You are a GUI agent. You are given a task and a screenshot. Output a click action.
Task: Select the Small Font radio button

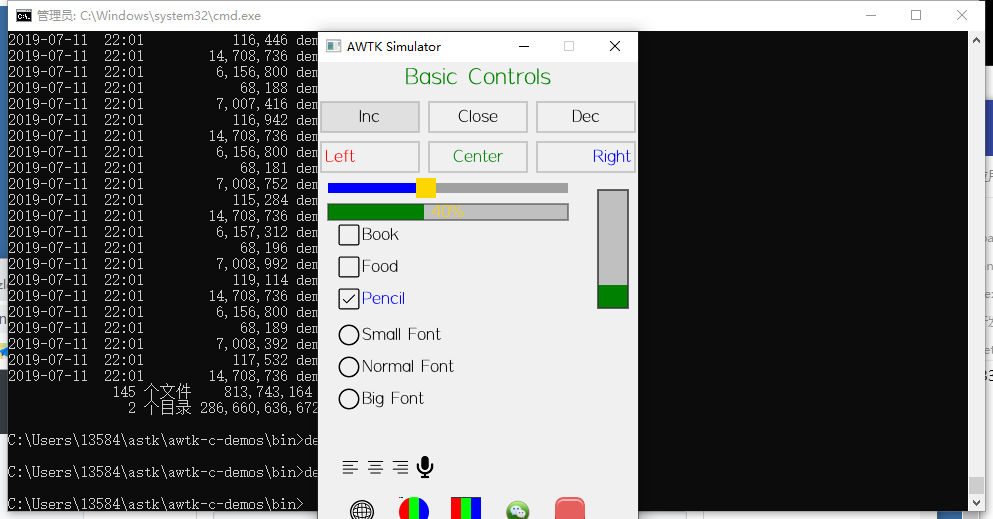point(349,335)
